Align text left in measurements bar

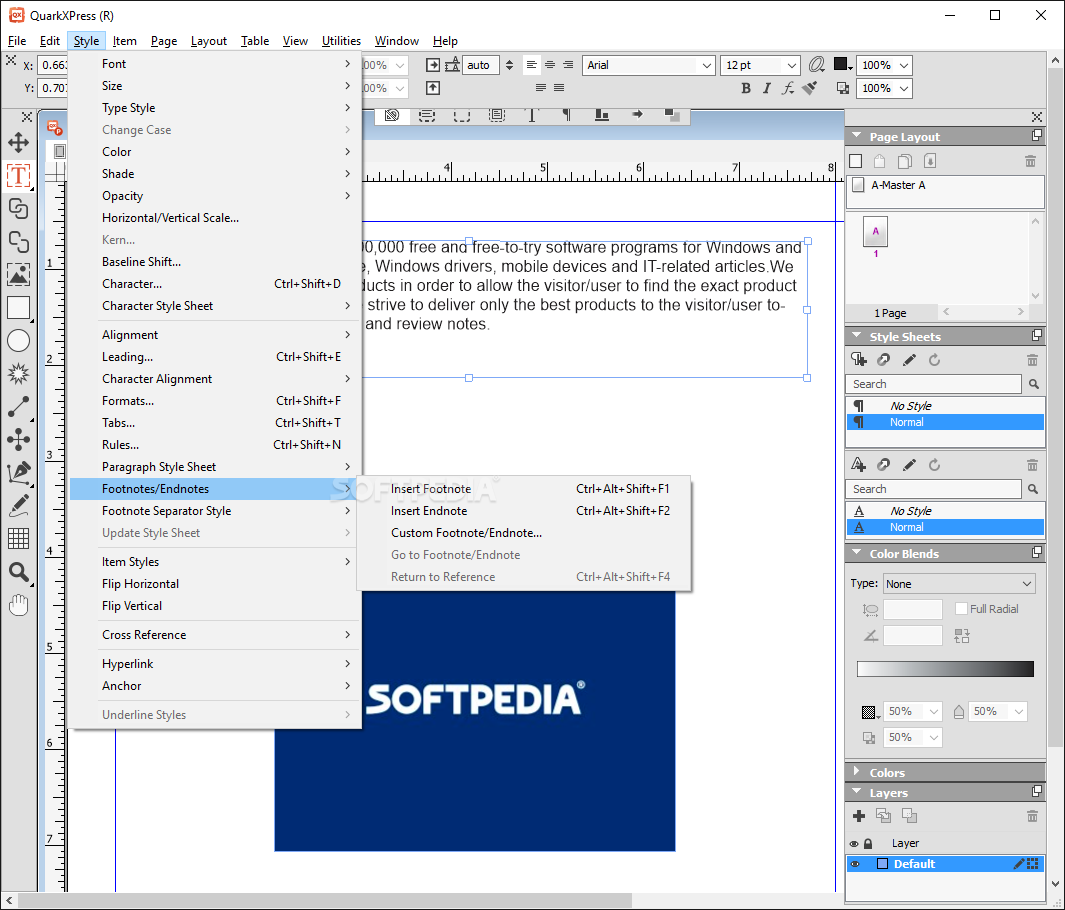[x=531, y=65]
